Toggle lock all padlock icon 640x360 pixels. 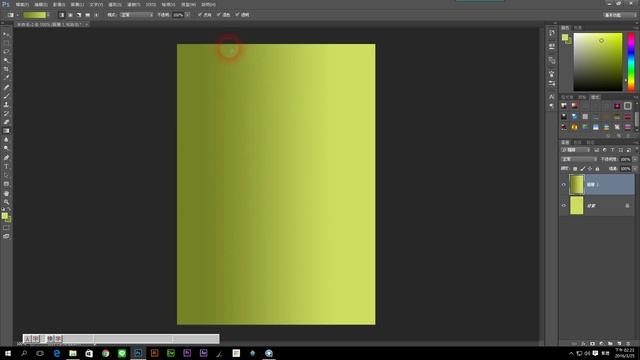pyautogui.click(x=598, y=169)
